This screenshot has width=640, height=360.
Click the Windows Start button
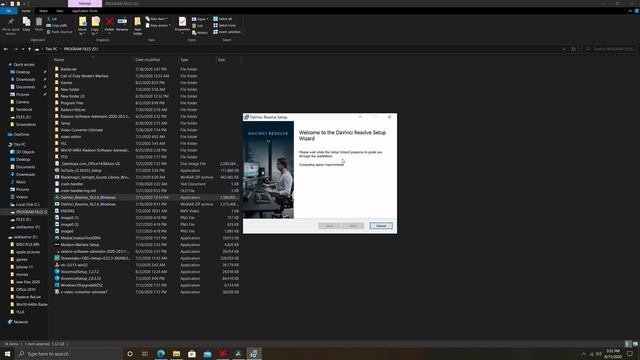point(7,354)
